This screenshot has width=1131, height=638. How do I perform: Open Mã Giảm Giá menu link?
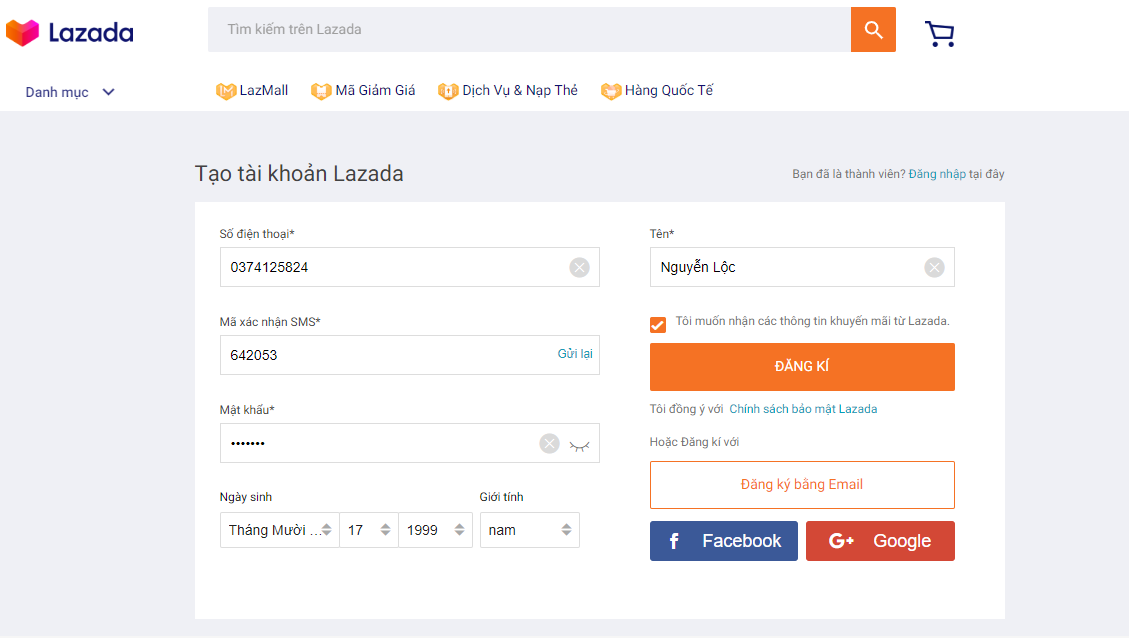pyautogui.click(x=375, y=90)
